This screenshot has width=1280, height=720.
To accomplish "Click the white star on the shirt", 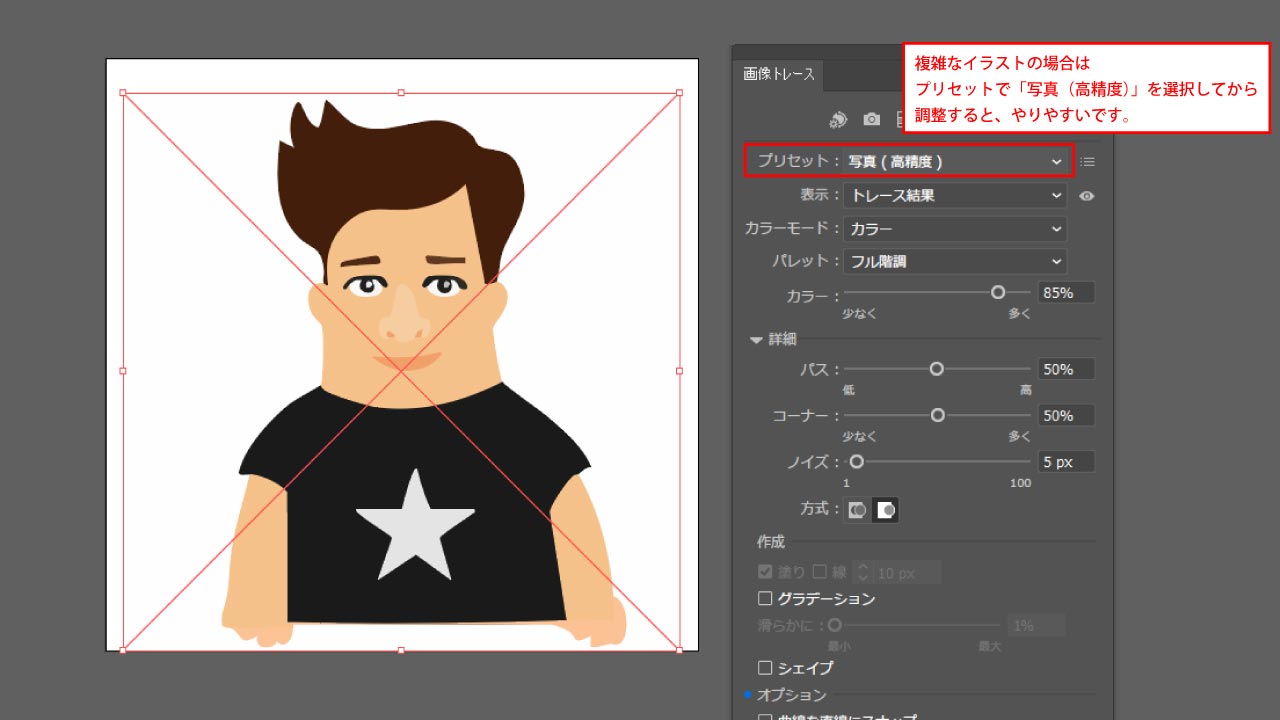I will click(415, 525).
